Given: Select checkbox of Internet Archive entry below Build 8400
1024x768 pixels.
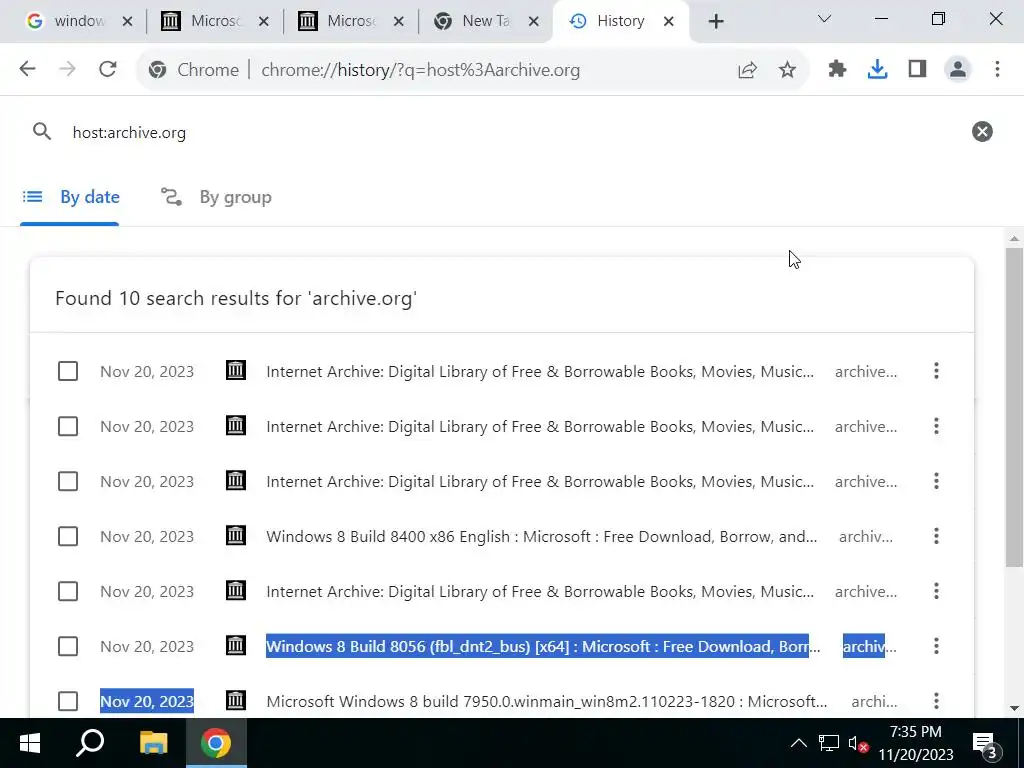Looking at the screenshot, I should (68, 591).
